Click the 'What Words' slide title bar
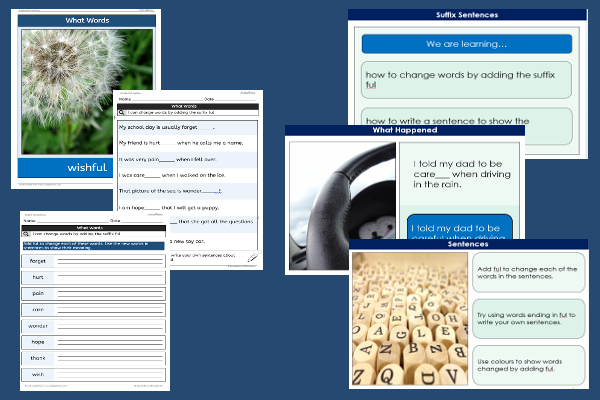This screenshot has height=400, width=600. (87, 21)
